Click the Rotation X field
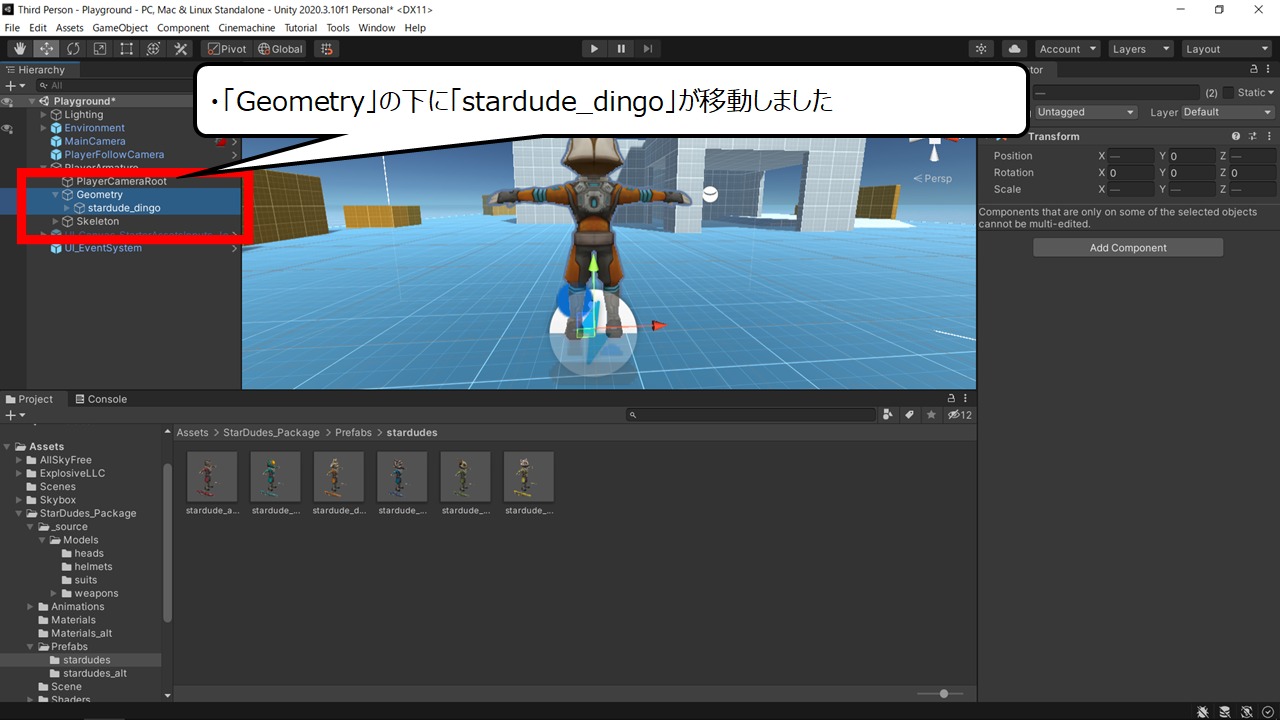The height and width of the screenshot is (720, 1280). pos(1131,173)
